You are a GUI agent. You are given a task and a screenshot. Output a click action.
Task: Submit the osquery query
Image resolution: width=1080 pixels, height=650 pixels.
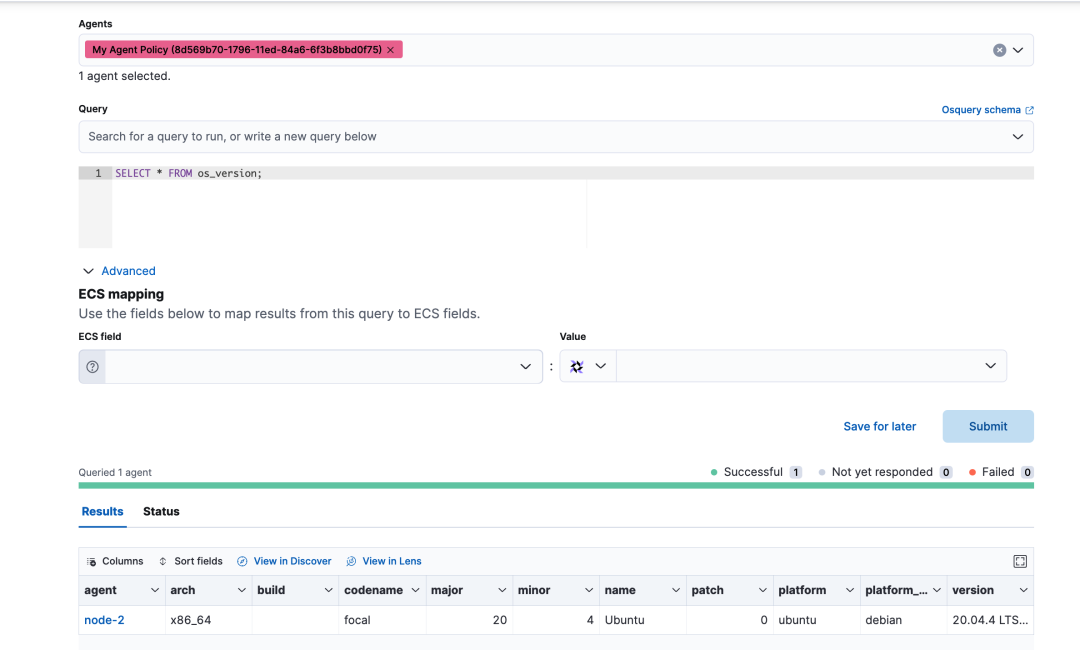[x=987, y=426]
